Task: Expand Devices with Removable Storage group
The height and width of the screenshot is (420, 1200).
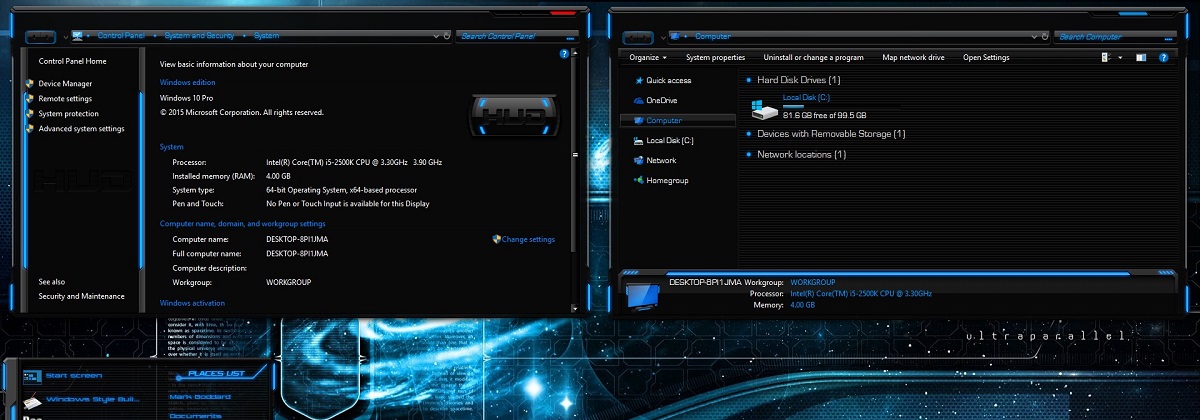Action: 749,133
